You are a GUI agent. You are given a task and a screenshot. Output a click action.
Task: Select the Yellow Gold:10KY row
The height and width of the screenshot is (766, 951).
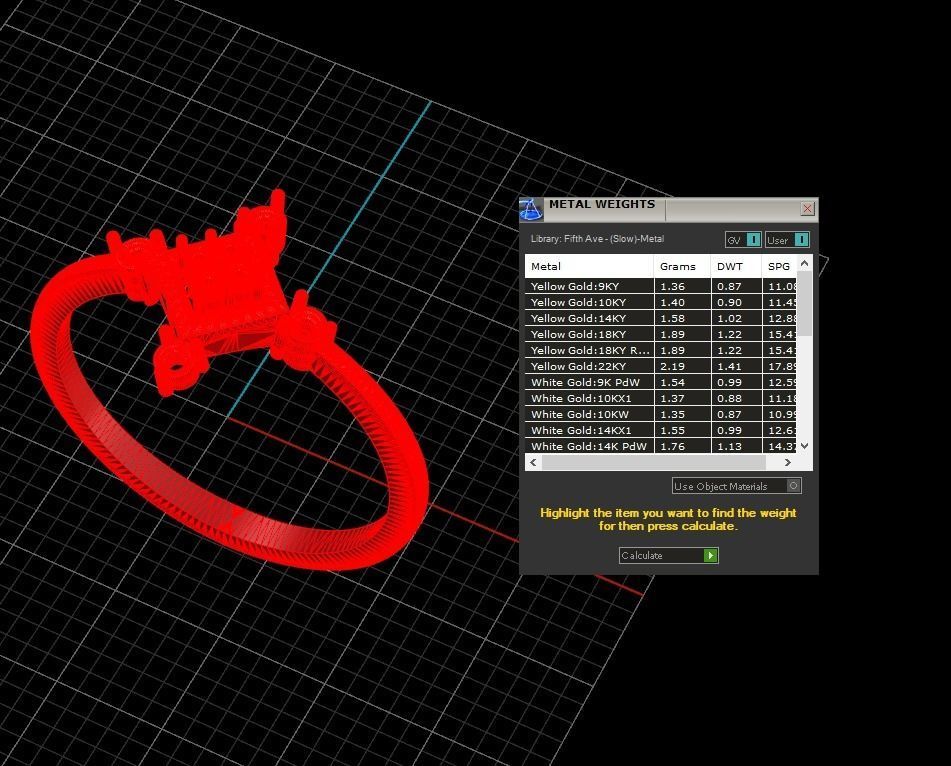(x=660, y=302)
